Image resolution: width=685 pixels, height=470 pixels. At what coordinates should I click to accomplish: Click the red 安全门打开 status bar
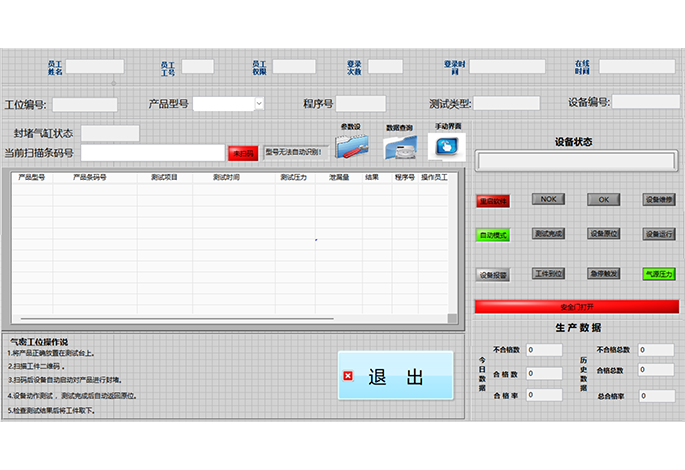click(577, 307)
